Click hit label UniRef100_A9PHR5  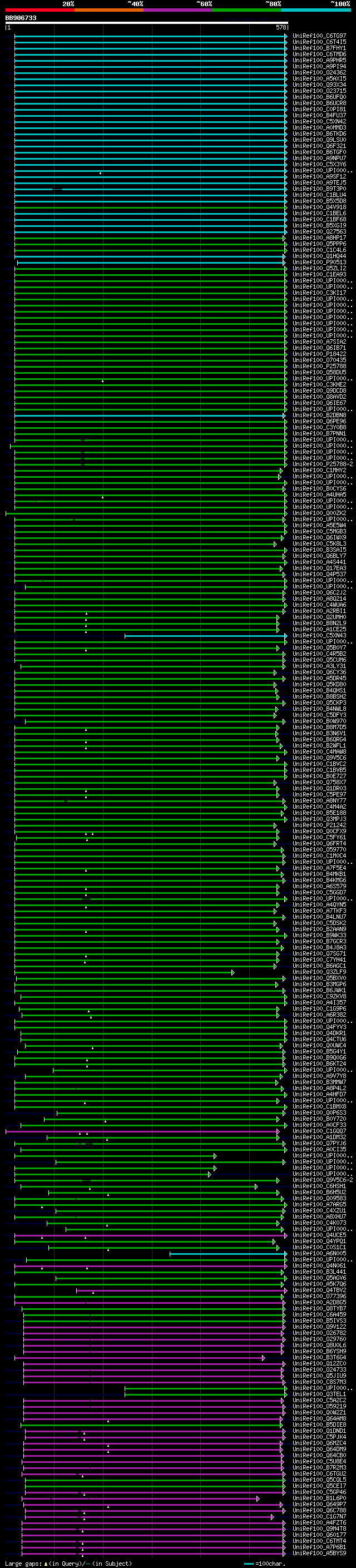point(319,60)
